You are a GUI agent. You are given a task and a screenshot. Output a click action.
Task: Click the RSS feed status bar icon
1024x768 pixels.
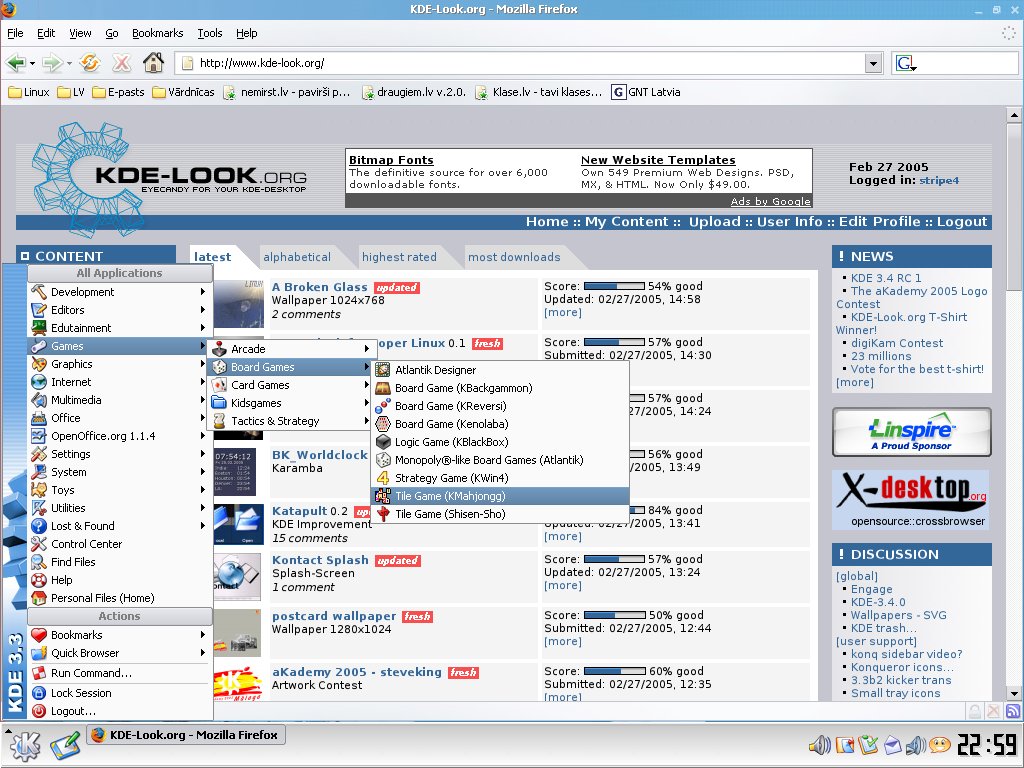tap(1013, 711)
